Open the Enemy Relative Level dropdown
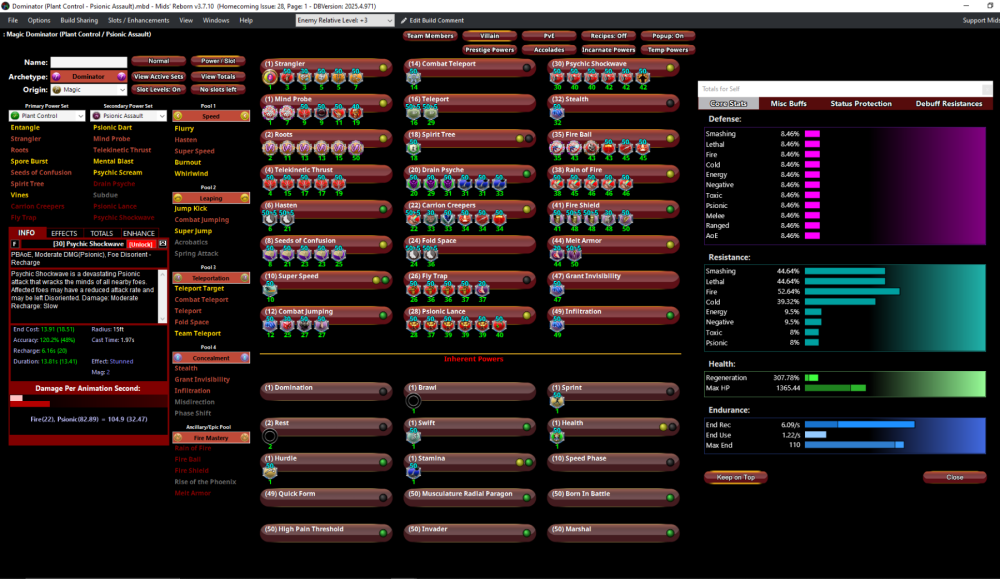The image size is (1000, 579). [x=345, y=20]
